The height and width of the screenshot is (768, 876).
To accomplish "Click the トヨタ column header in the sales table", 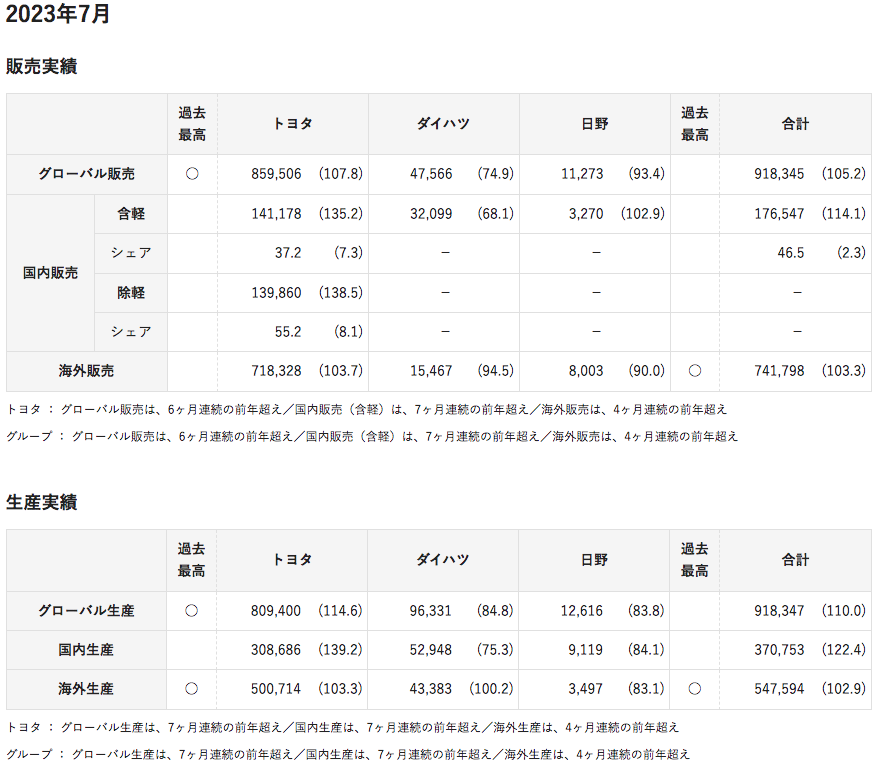I will 292,124.
